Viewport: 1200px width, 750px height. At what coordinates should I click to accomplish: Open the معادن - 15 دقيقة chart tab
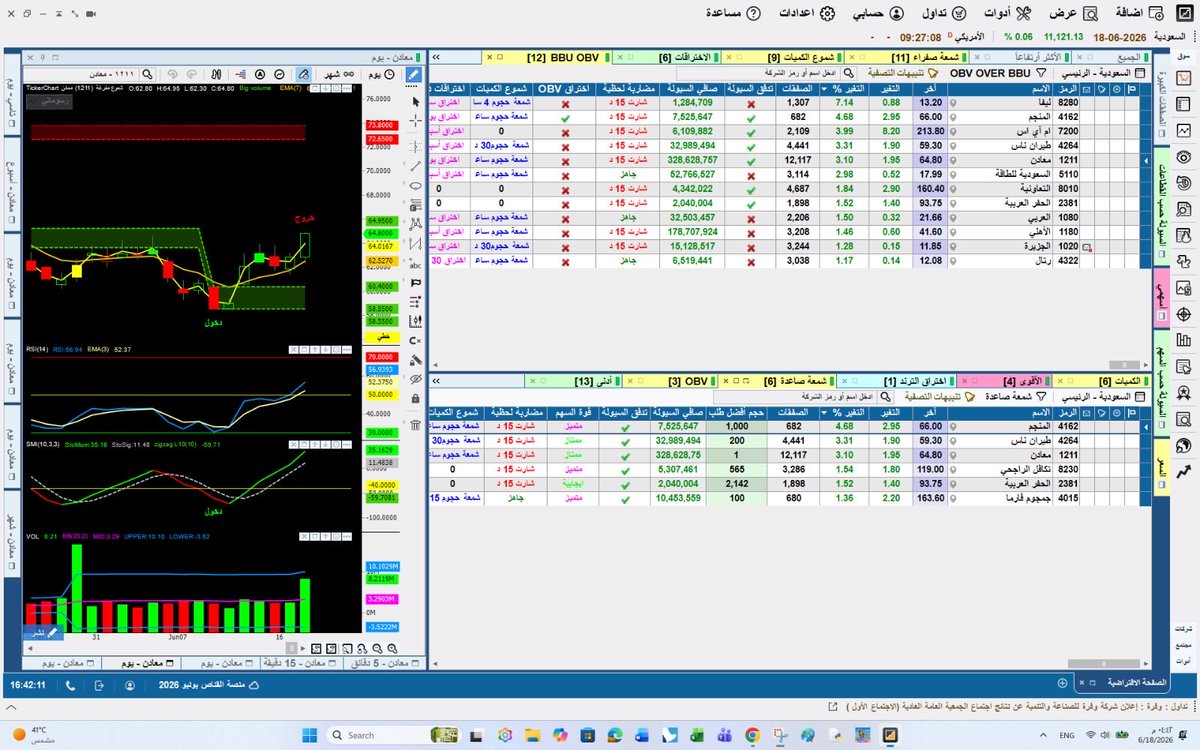[x=301, y=663]
